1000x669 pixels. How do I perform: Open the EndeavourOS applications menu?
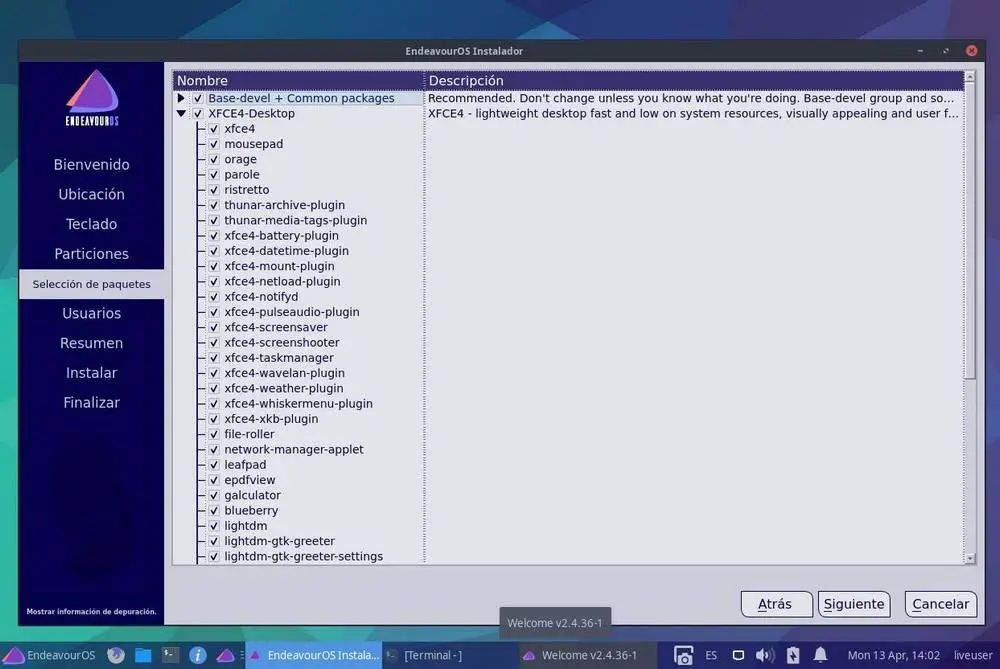pyautogui.click(x=48, y=655)
